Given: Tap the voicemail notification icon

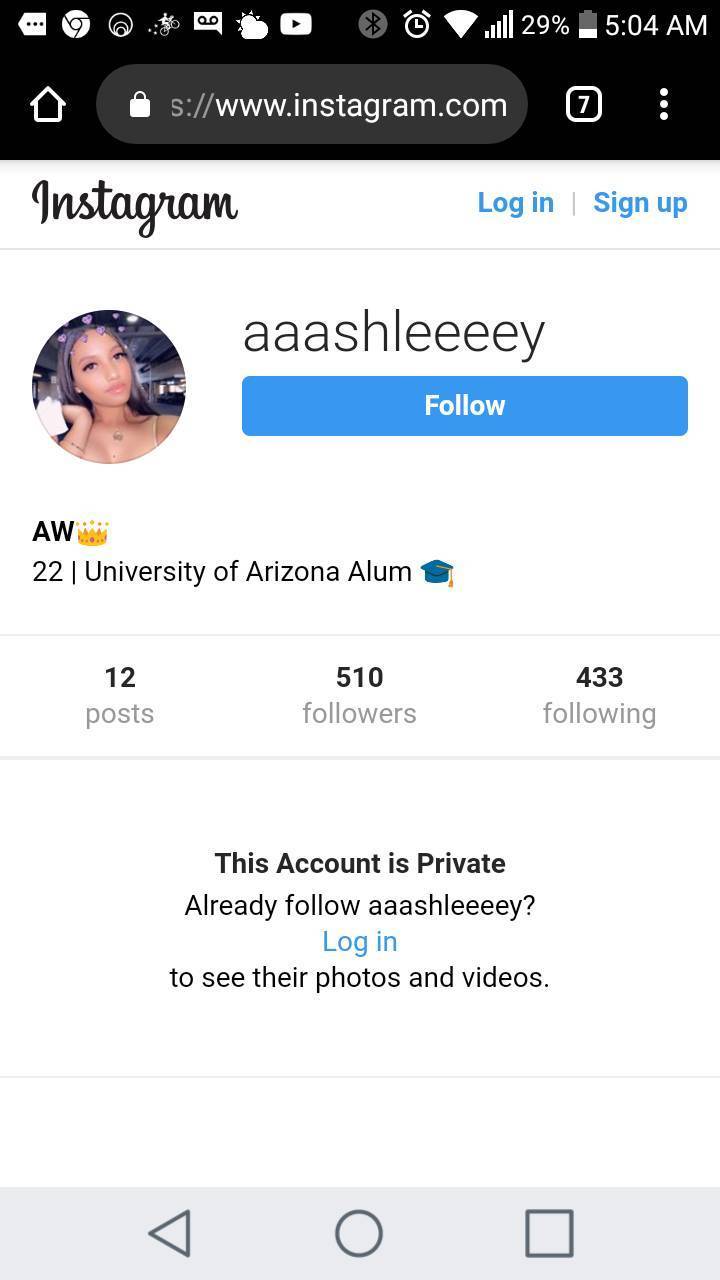Looking at the screenshot, I should (x=208, y=23).
